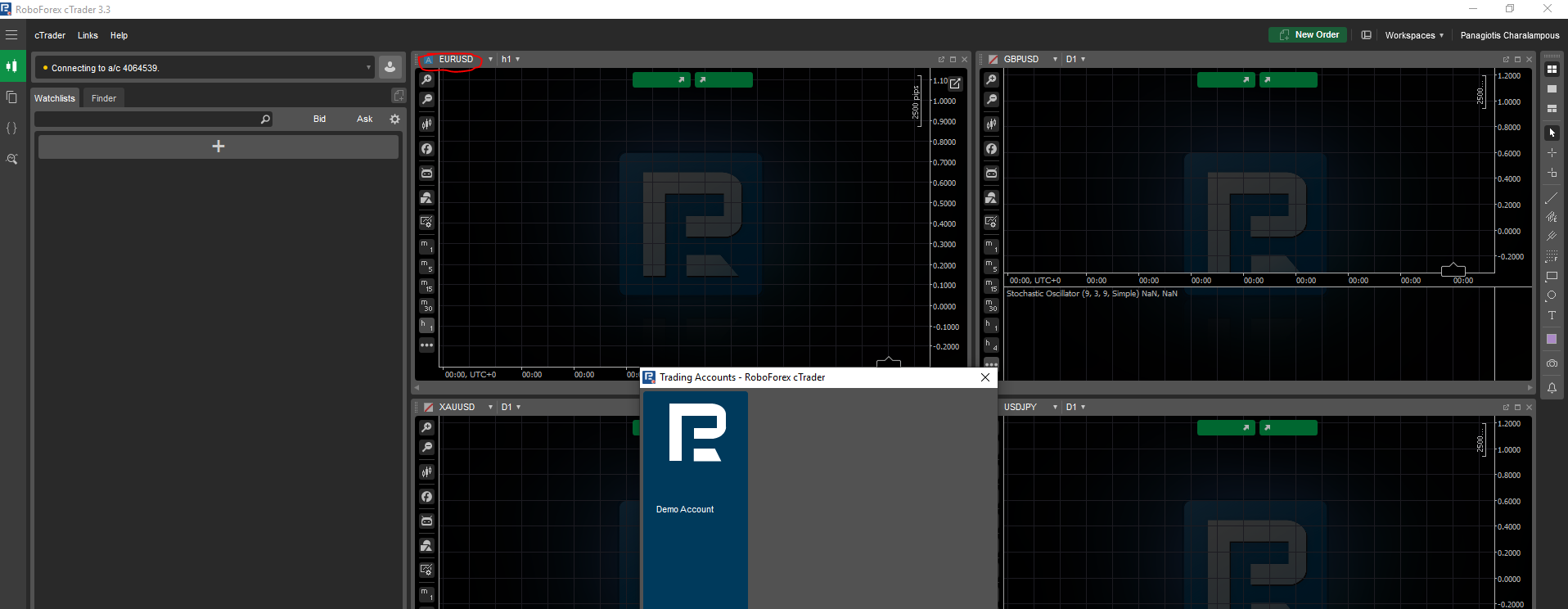
Task: Switch to the Watchlists tab
Action: (x=55, y=98)
